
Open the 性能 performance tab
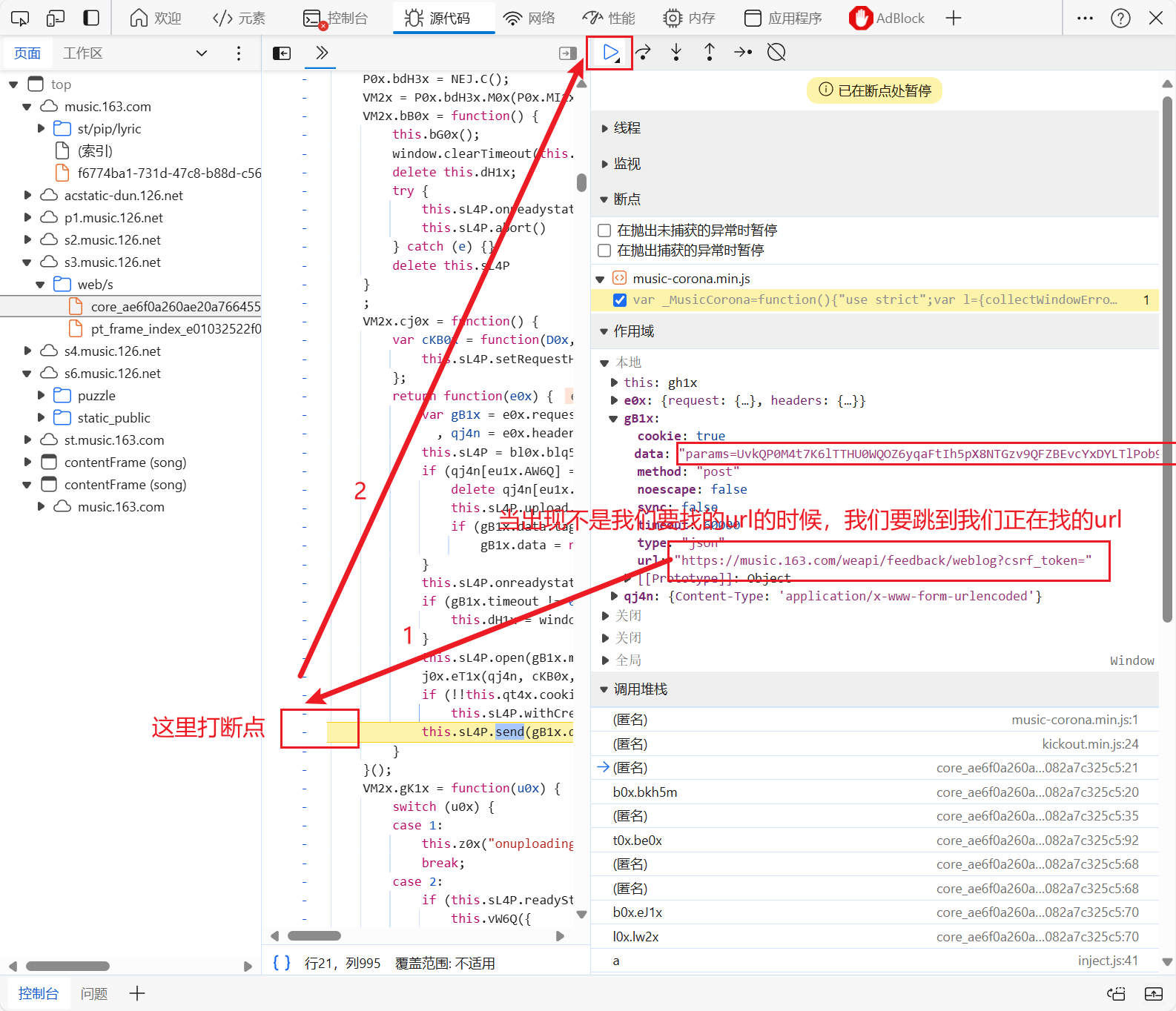[609, 18]
